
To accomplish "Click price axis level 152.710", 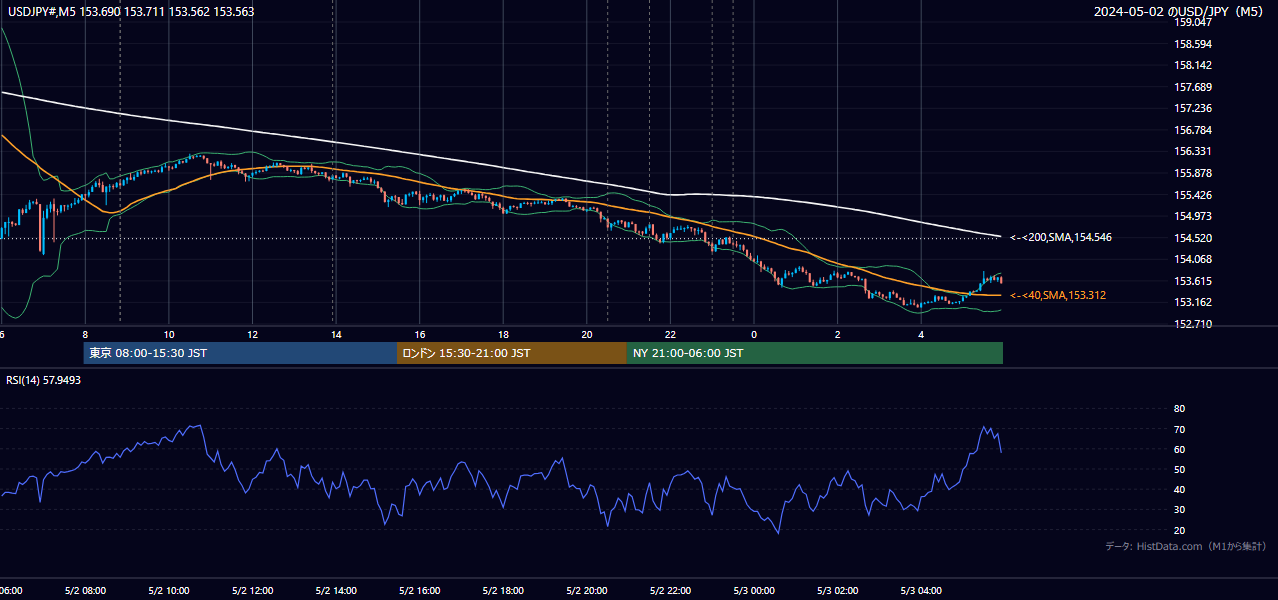I will click(x=1194, y=324).
